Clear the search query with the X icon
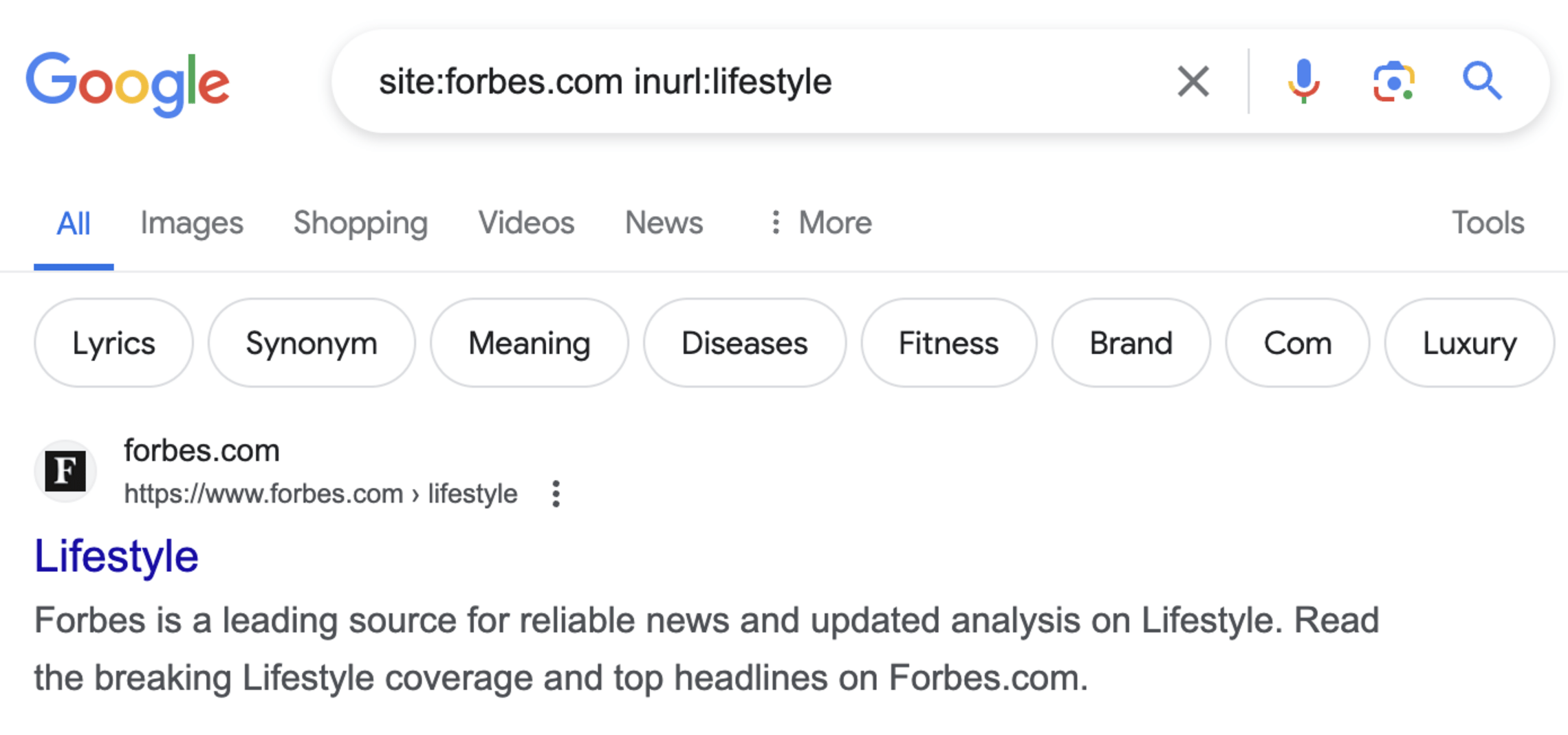 [1193, 82]
